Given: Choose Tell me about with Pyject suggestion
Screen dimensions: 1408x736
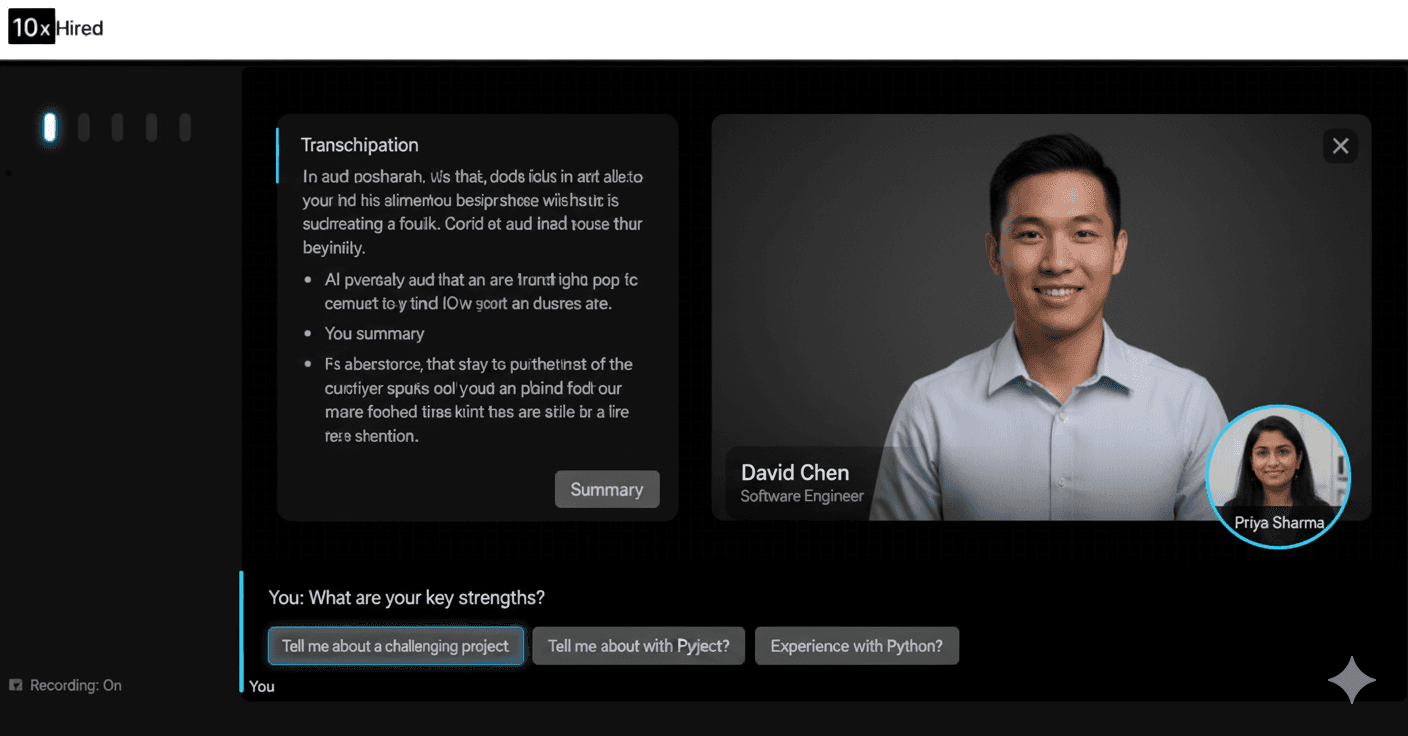Looking at the screenshot, I should (x=639, y=646).
